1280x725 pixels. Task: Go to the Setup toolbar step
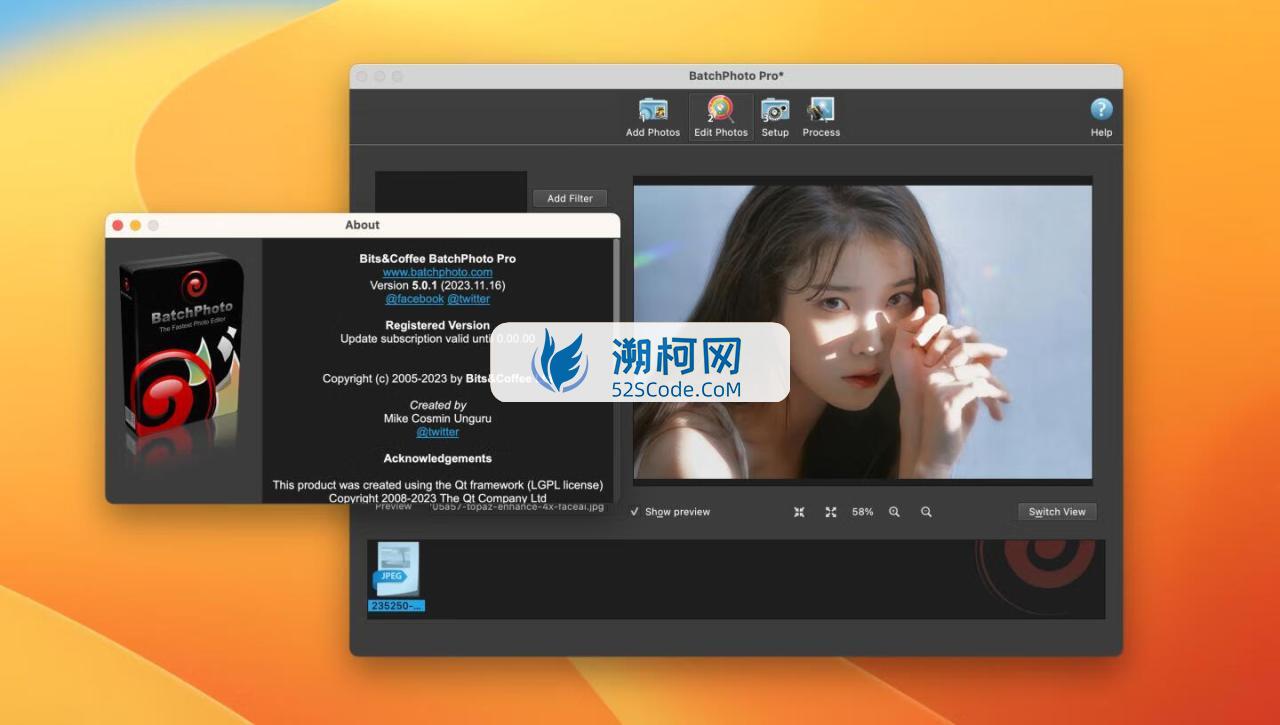[775, 117]
